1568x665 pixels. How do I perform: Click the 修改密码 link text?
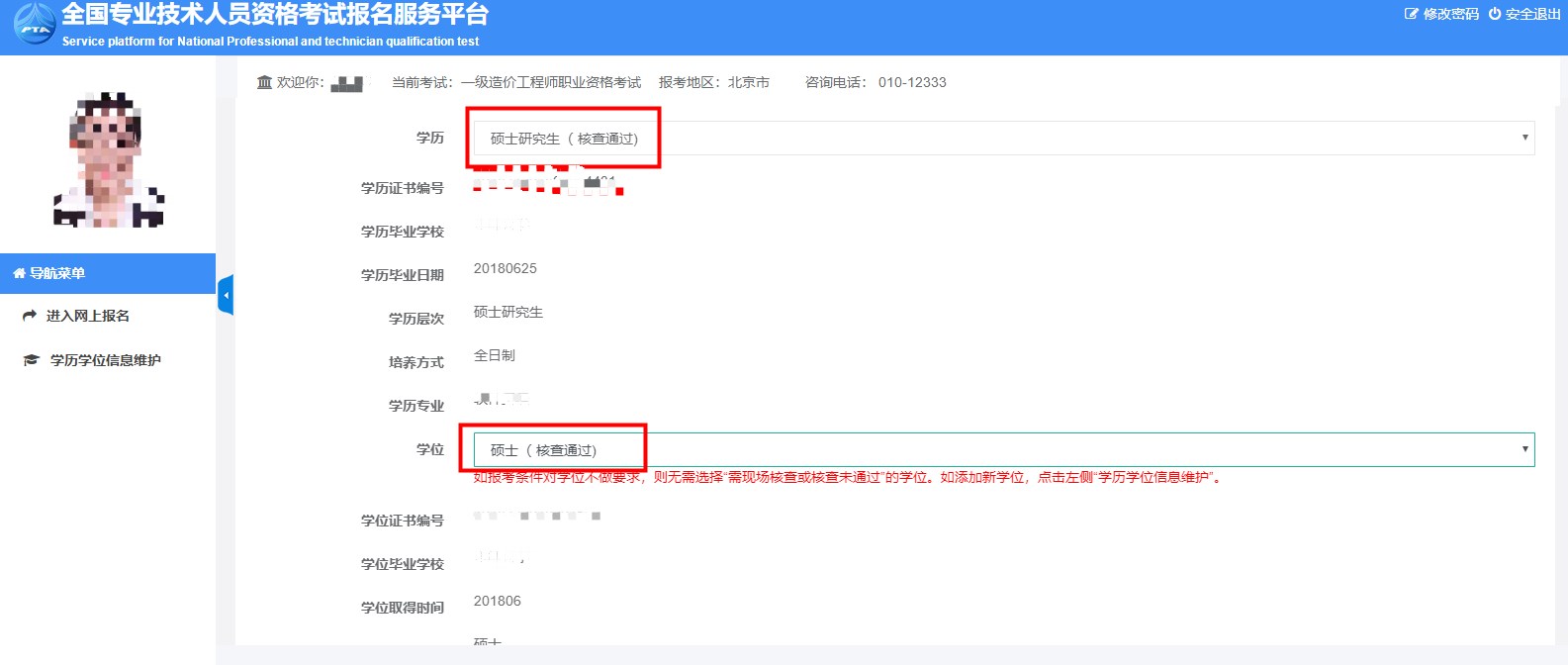[1450, 14]
